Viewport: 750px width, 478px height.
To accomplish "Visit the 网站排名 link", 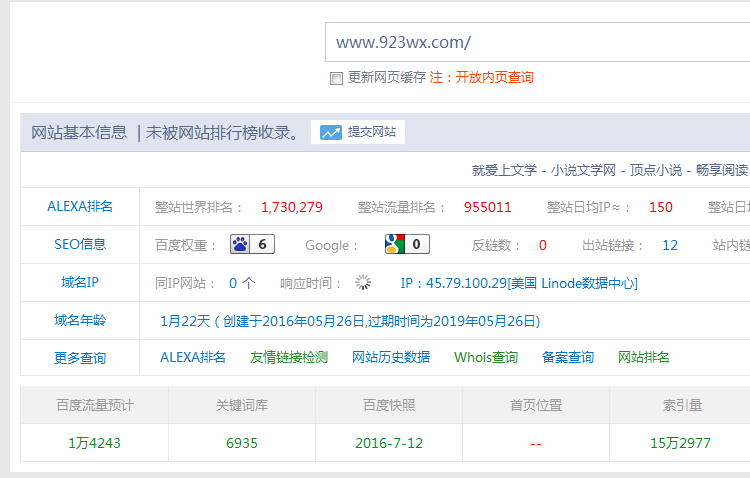I will (644, 357).
